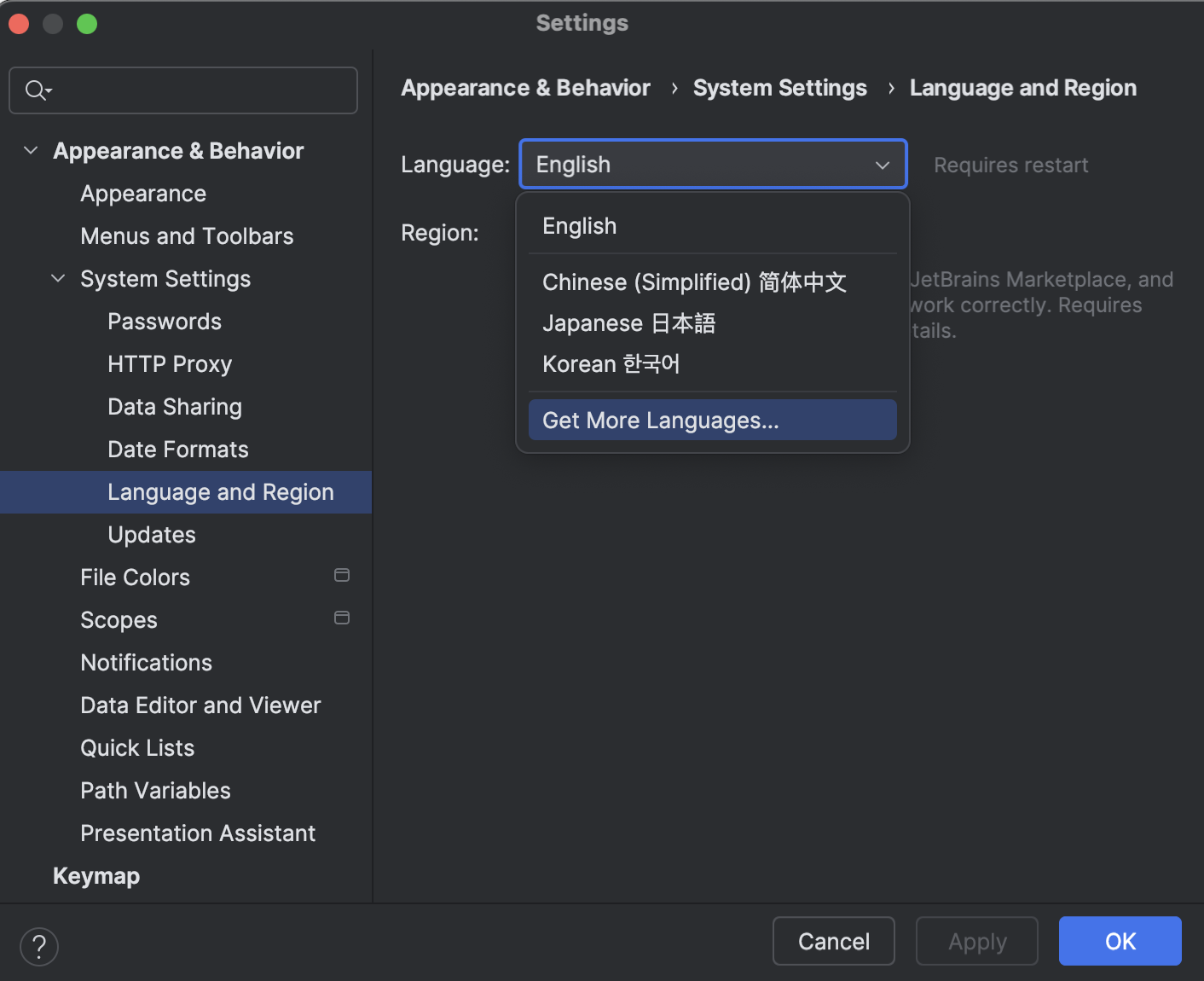
Task: Click the project settings icon beside Scopes
Action: click(x=342, y=618)
